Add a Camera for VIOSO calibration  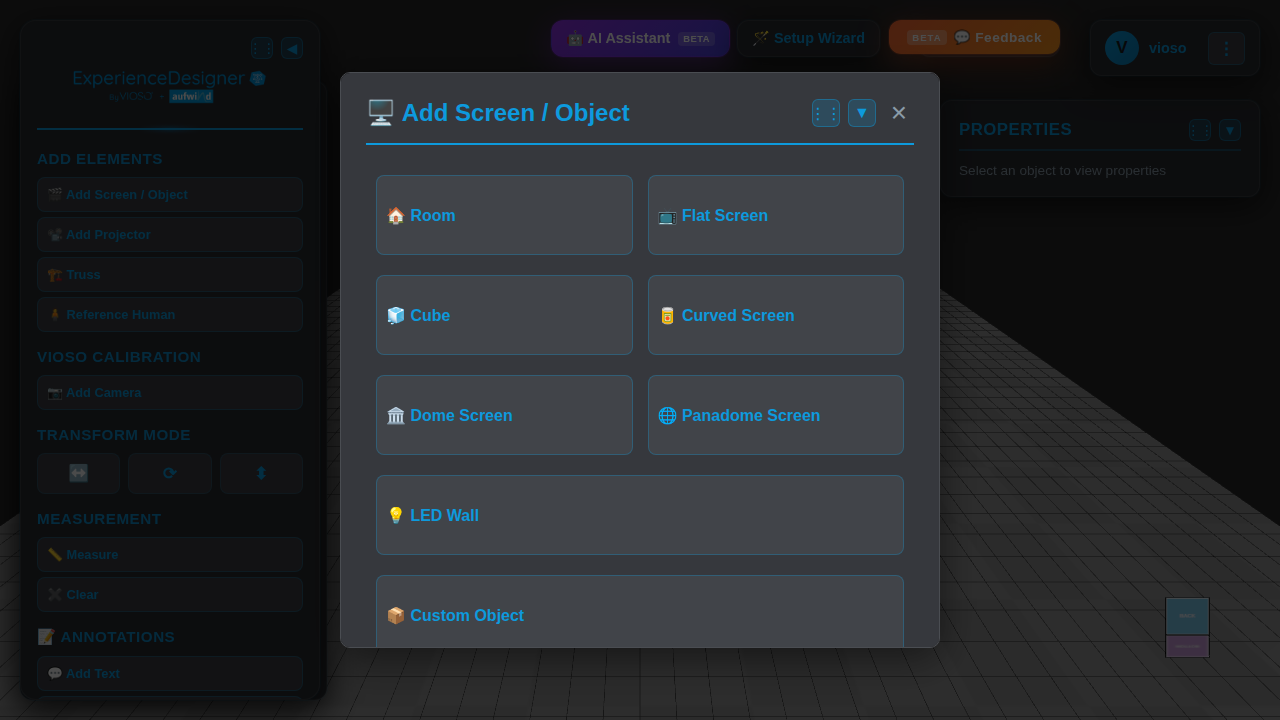[x=169, y=392]
